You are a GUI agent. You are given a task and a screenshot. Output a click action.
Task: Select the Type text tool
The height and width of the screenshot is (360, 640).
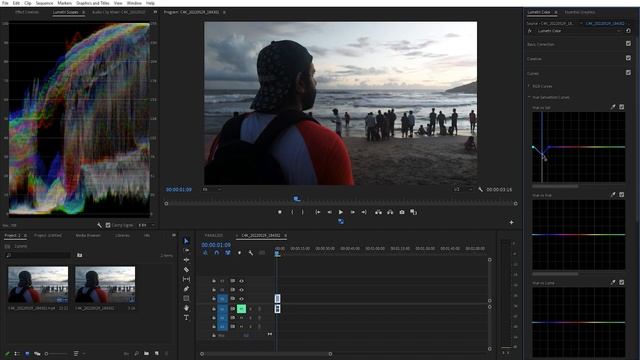pos(186,318)
